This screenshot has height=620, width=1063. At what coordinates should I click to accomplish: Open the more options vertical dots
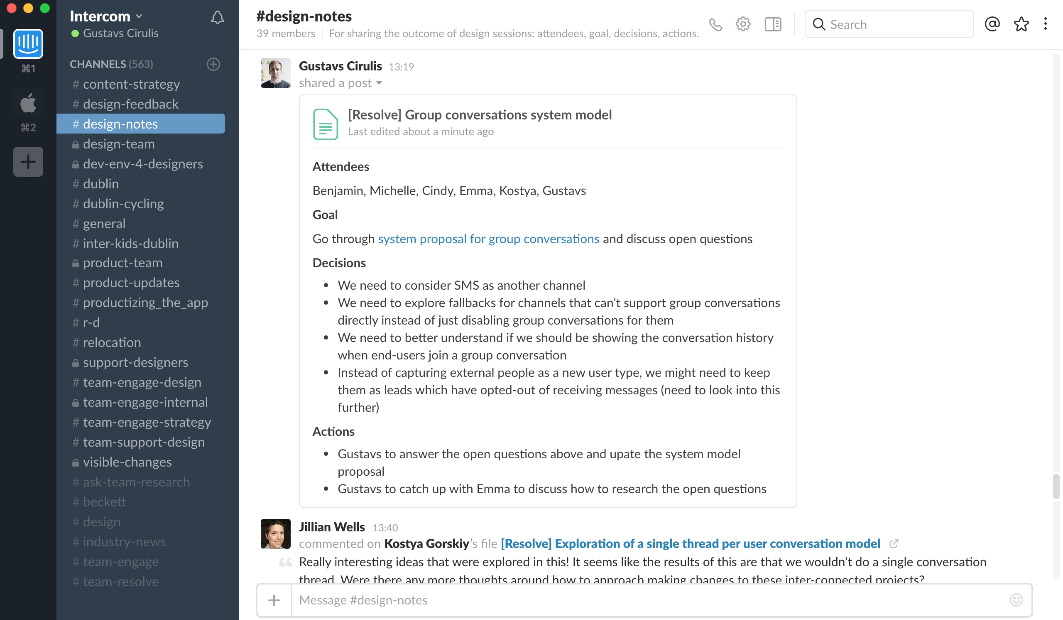point(1046,24)
